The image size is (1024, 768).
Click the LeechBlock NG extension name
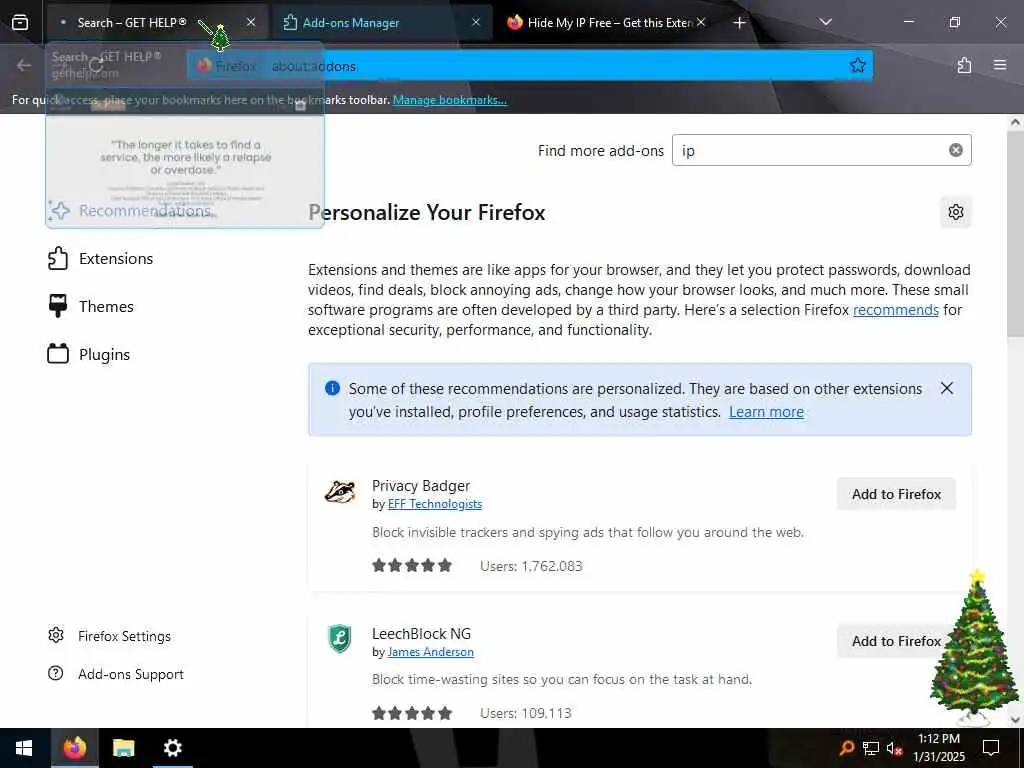(x=421, y=633)
